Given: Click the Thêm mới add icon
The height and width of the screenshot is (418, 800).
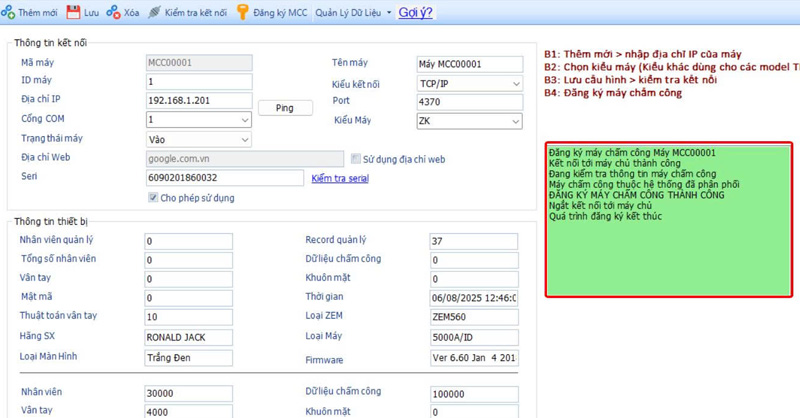Looking at the screenshot, I should [x=8, y=12].
